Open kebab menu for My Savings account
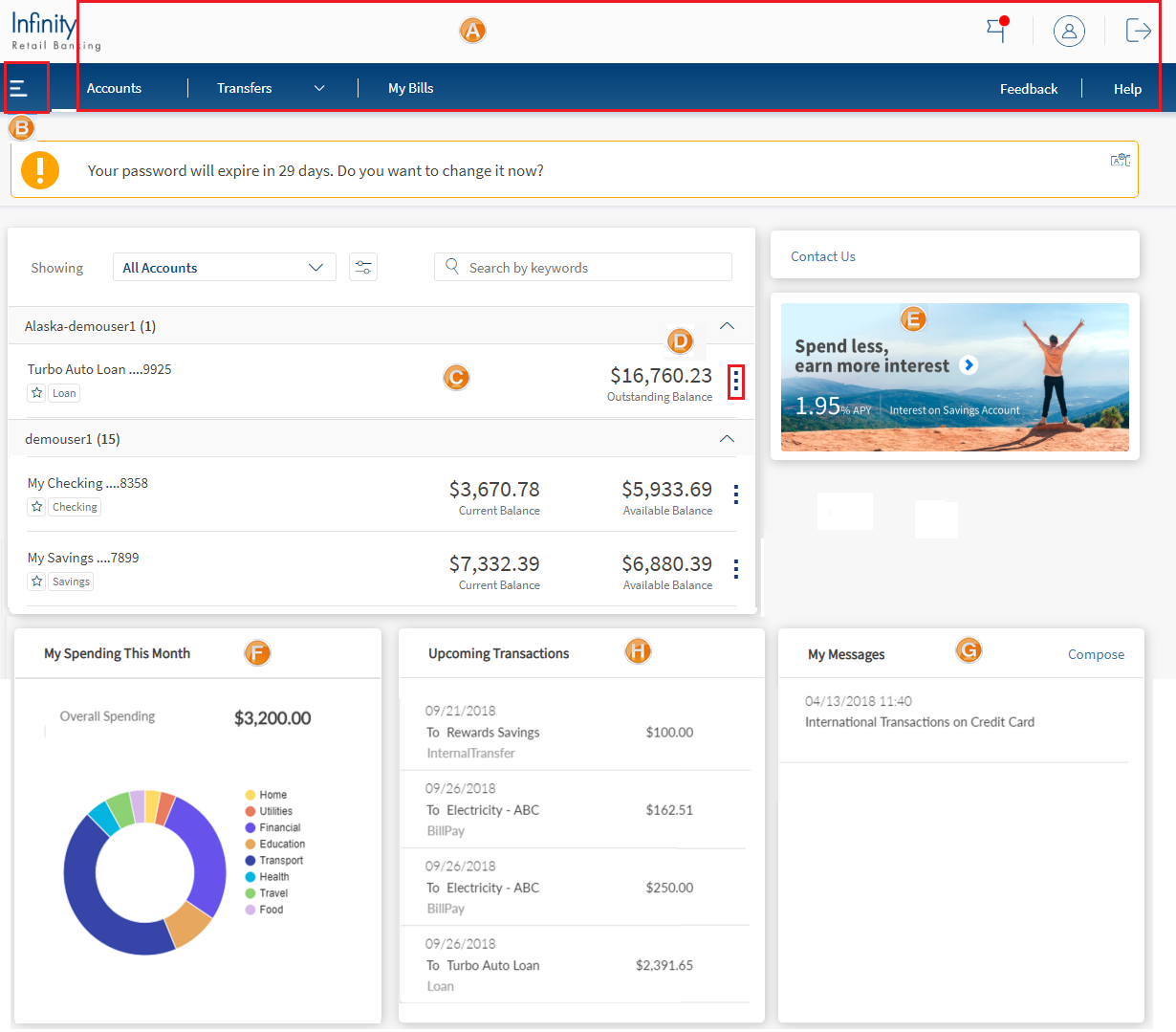 735,569
